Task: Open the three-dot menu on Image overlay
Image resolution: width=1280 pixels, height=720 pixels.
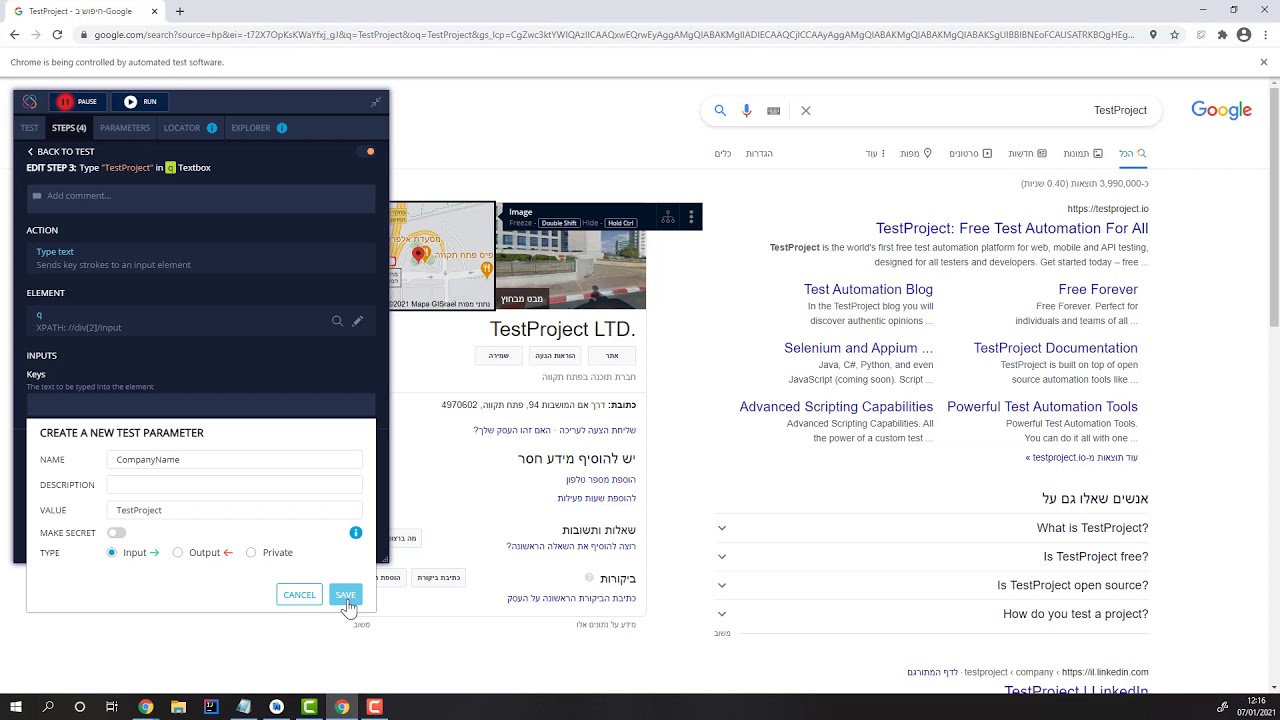Action: tap(691, 217)
